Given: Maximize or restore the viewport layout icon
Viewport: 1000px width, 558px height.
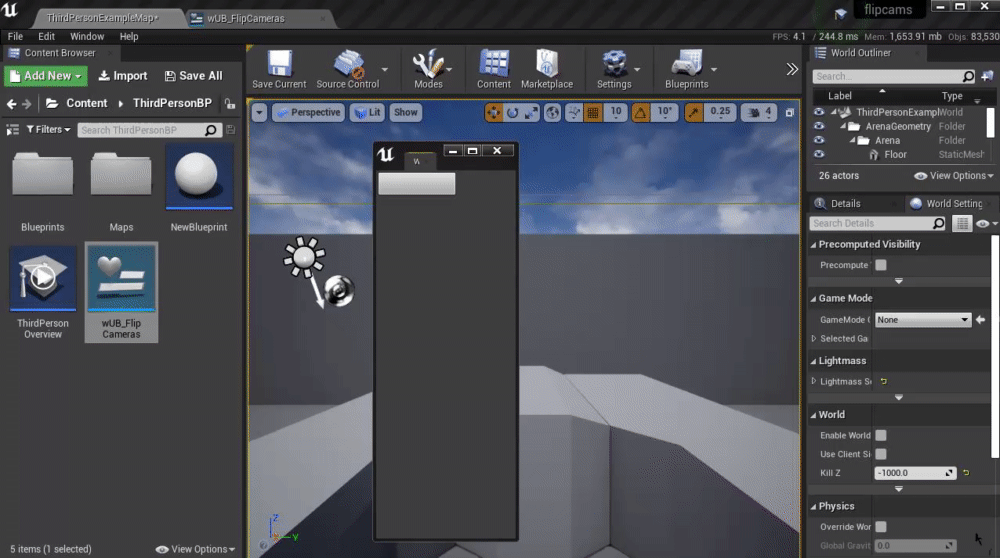Looking at the screenshot, I should tap(790, 113).
